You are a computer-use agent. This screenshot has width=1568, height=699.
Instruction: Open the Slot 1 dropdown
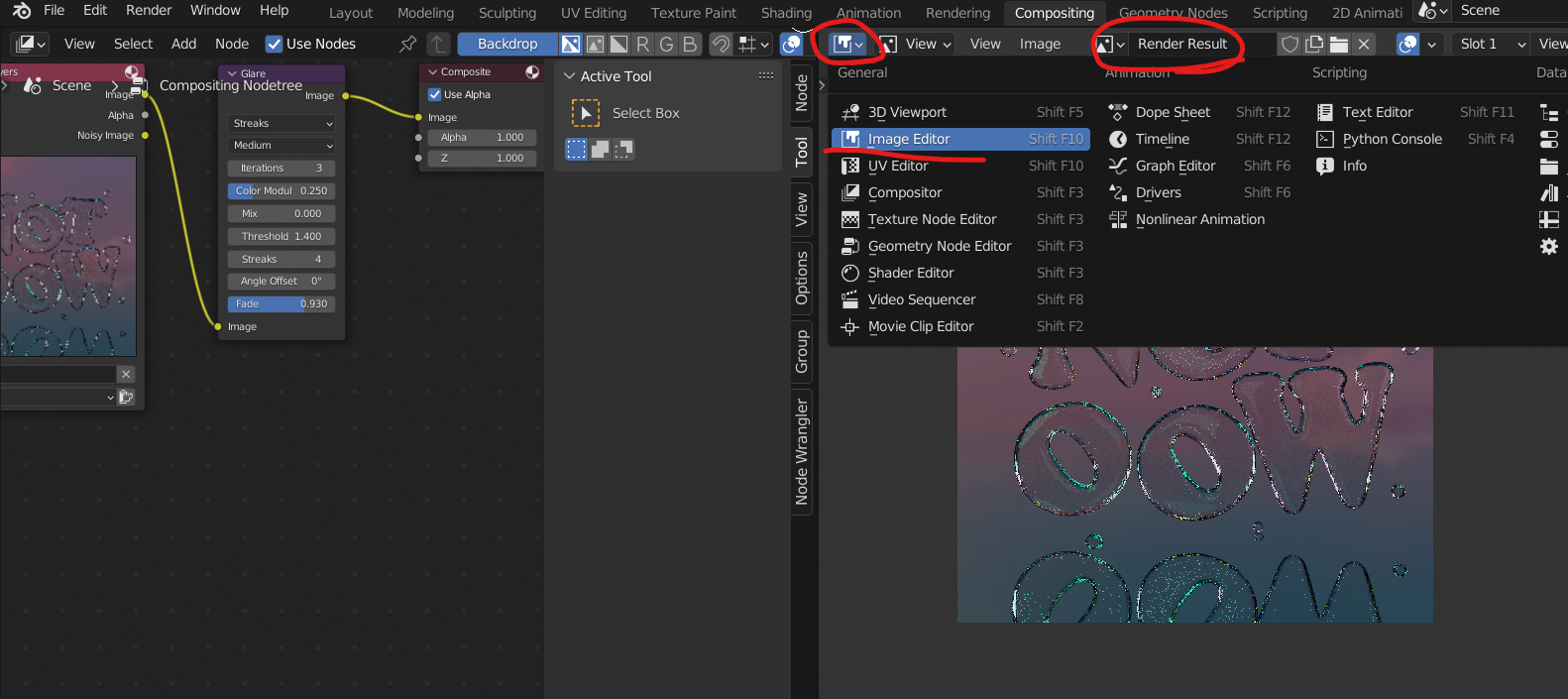point(1492,44)
